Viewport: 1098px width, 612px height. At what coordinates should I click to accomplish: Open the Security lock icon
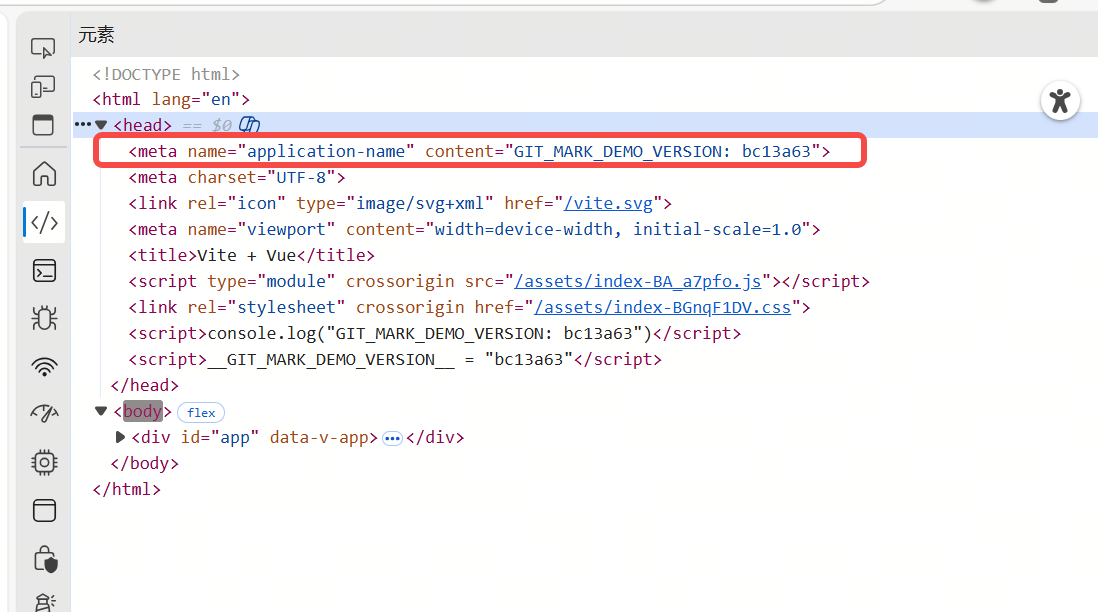click(x=45, y=559)
